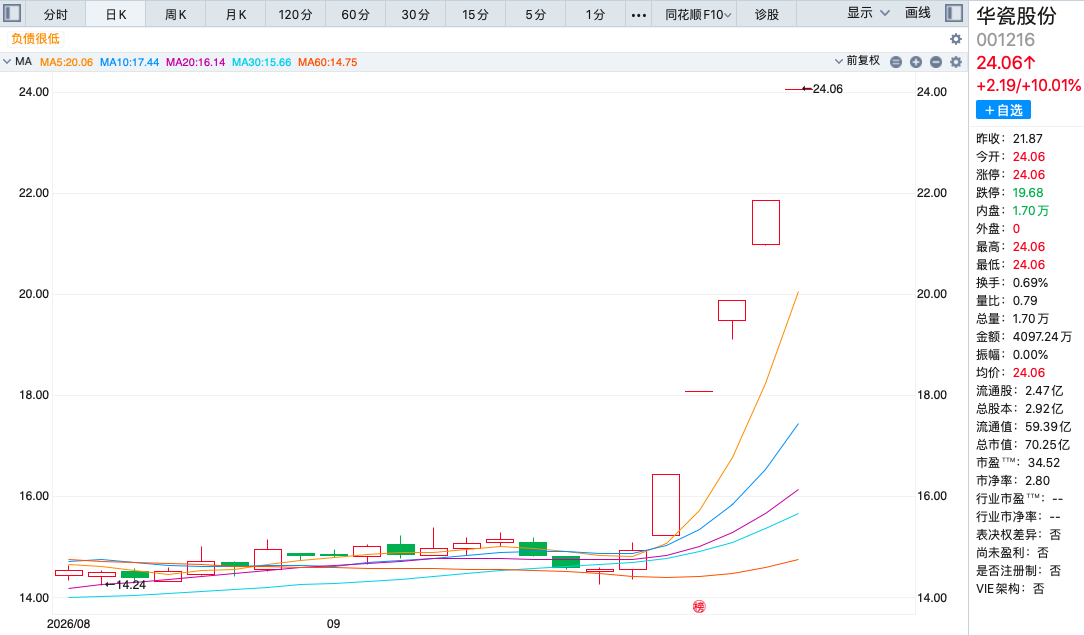Viewport: 1084px width, 635px height.
Task: Open chart settings gear beside 负债很低 row
Action: 955,39
